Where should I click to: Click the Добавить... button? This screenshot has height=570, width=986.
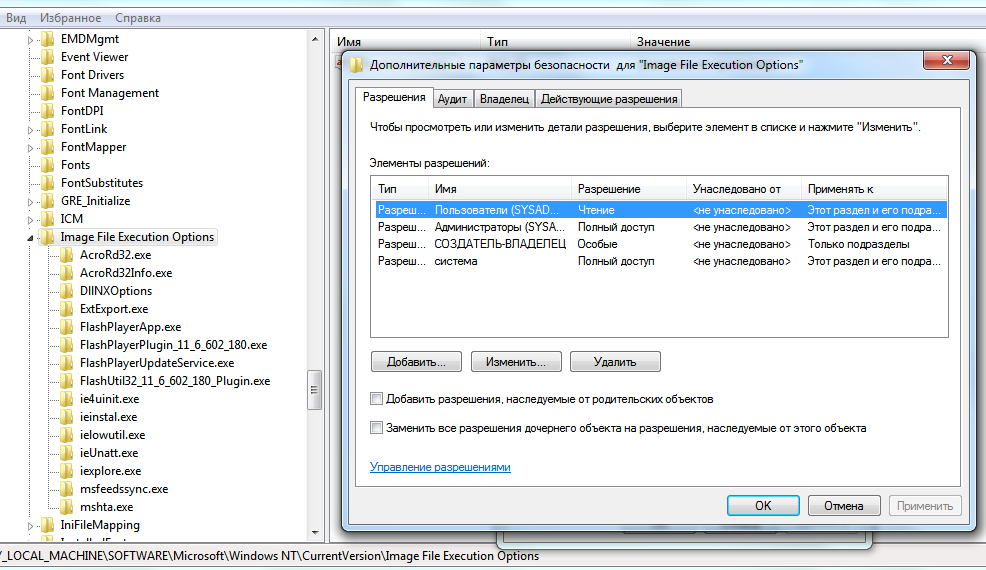tap(416, 362)
